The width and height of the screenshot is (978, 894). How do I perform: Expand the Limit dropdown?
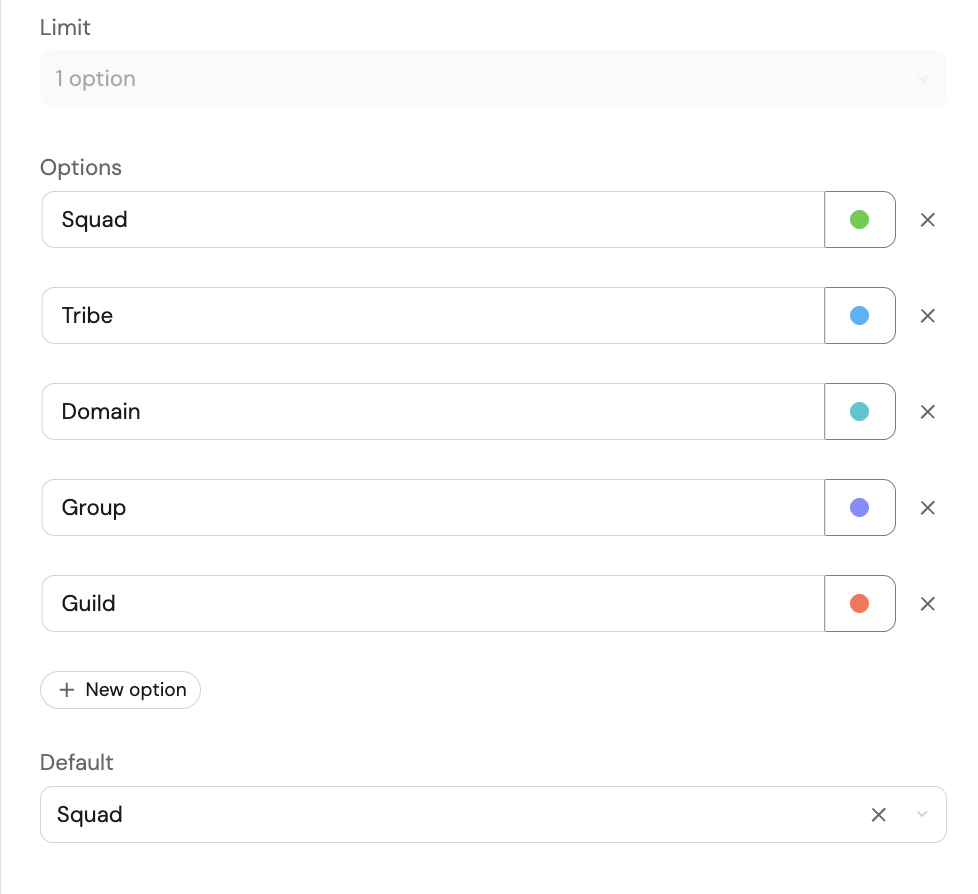point(922,79)
